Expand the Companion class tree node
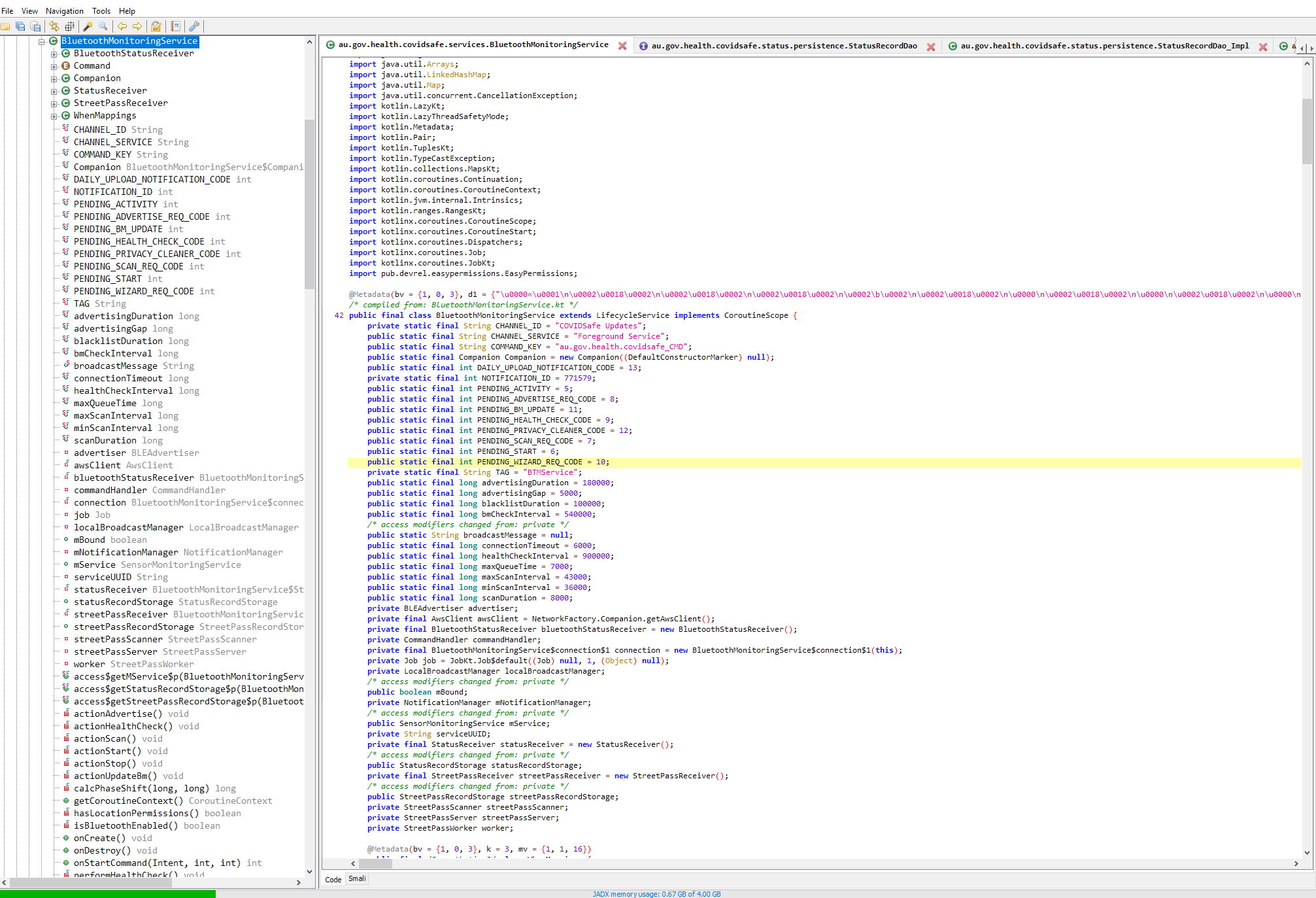1316x898 pixels. [x=54, y=78]
